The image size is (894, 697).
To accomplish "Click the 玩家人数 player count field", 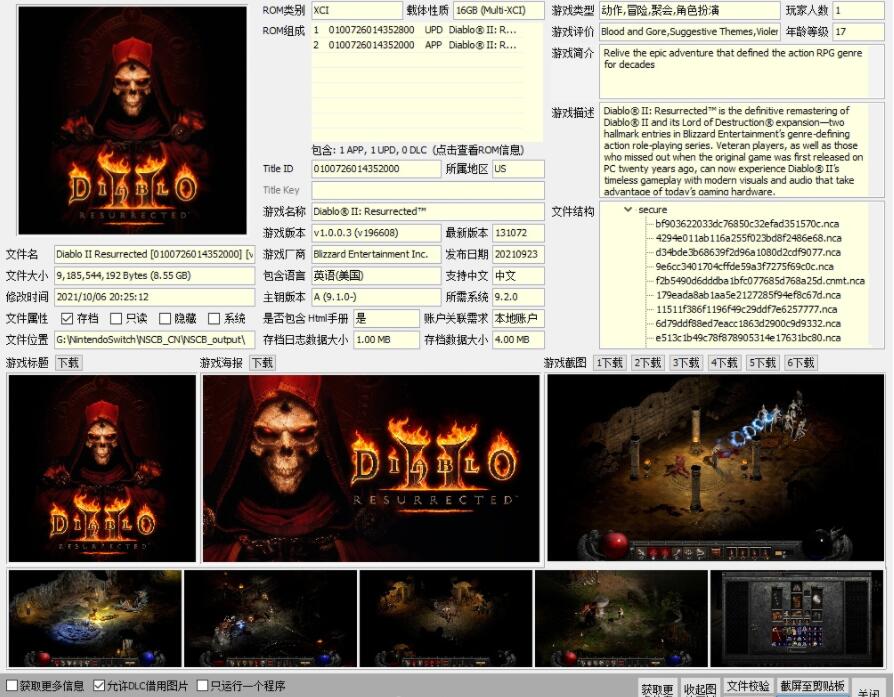I will click(859, 10).
